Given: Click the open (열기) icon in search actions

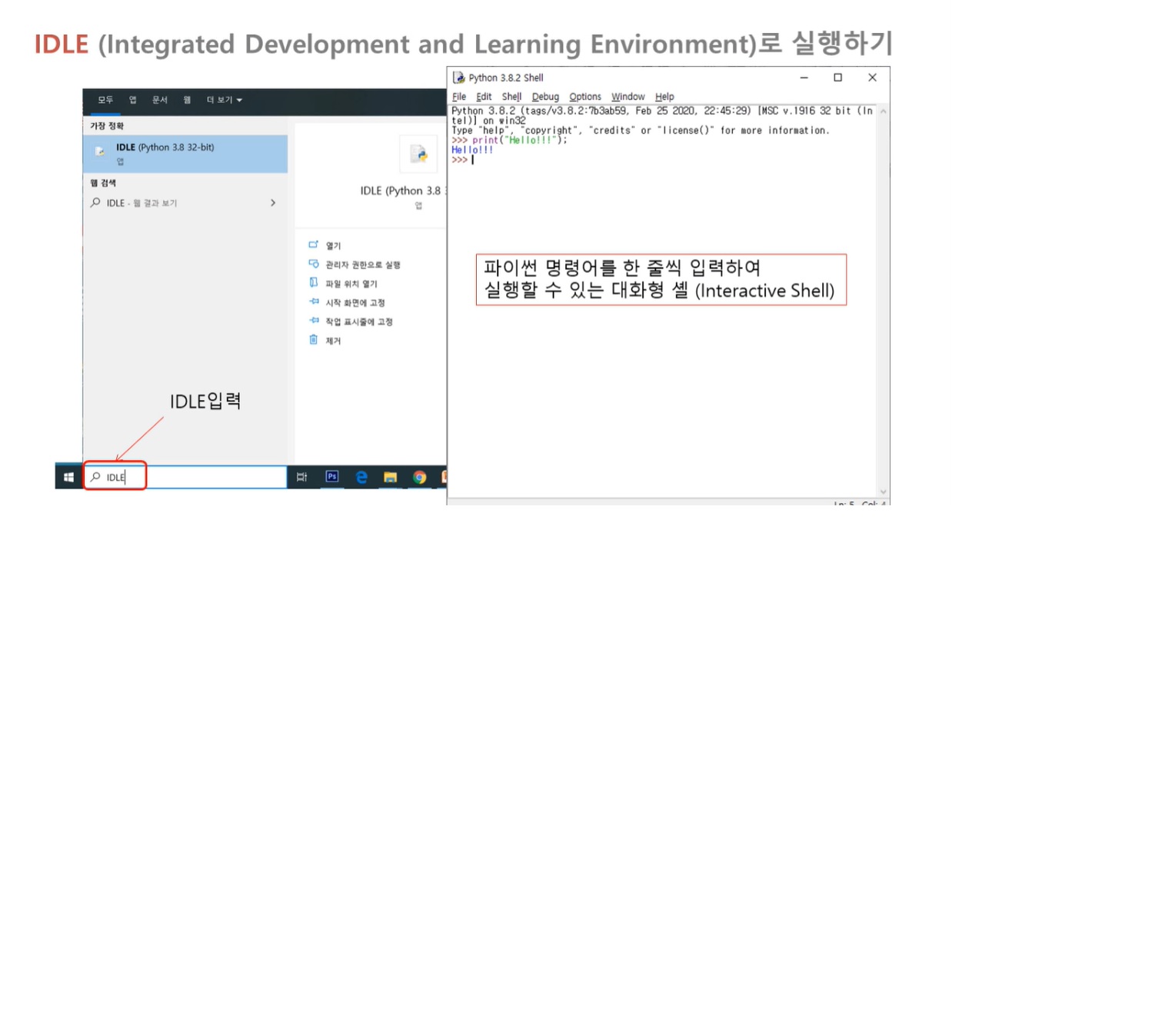Looking at the screenshot, I should click(314, 245).
